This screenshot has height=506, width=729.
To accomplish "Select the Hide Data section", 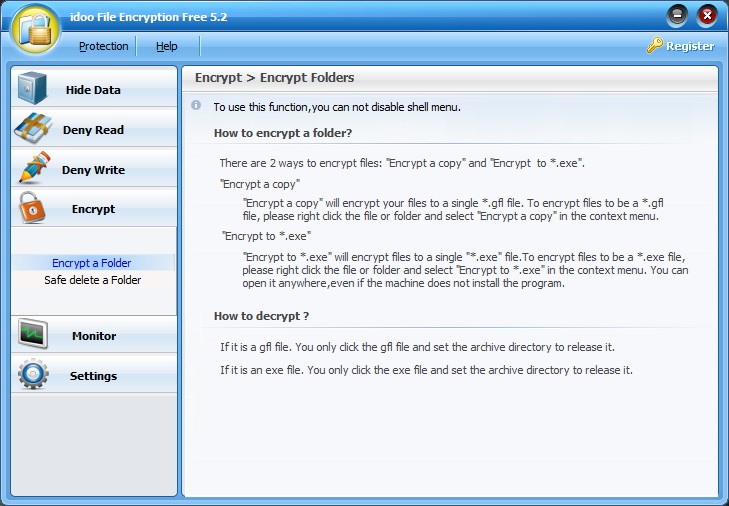I will [x=94, y=87].
